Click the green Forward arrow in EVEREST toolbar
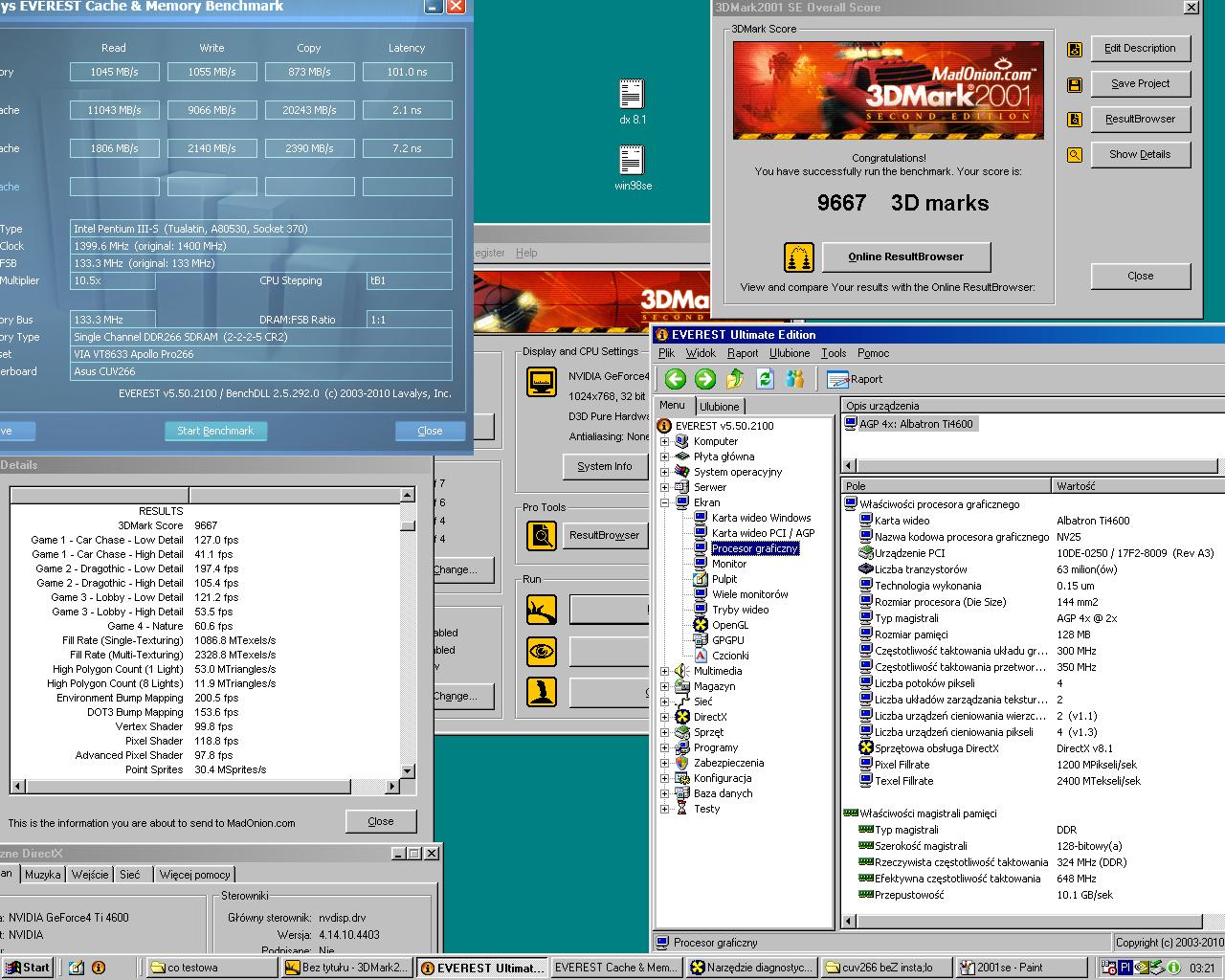 click(x=705, y=379)
